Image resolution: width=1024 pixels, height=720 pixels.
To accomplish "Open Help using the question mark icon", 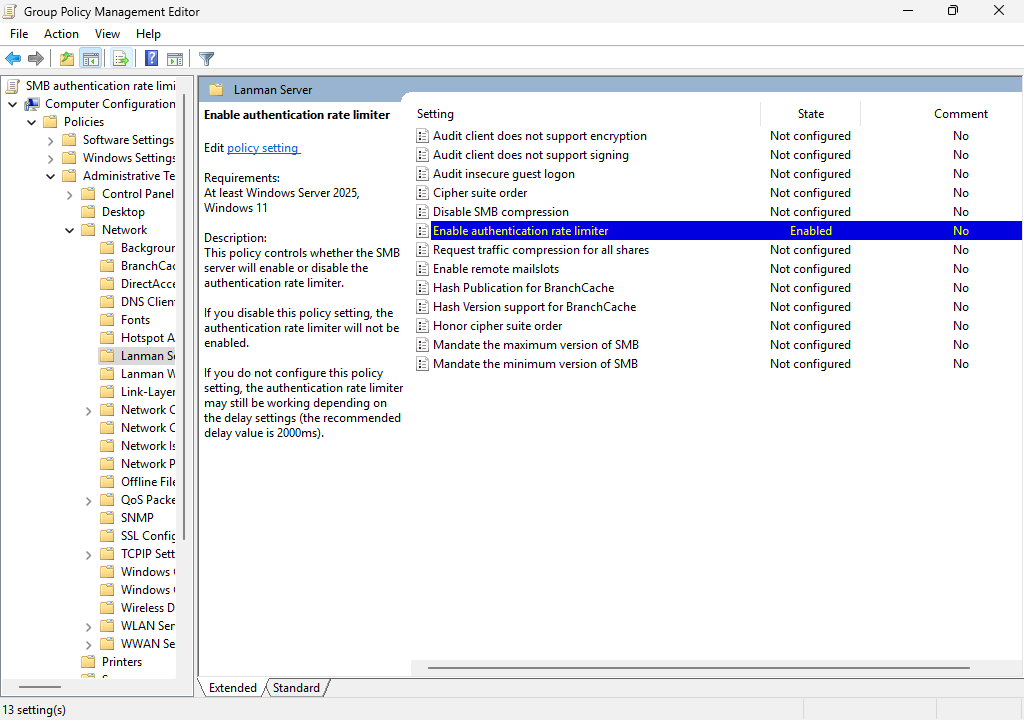I will pos(150,58).
